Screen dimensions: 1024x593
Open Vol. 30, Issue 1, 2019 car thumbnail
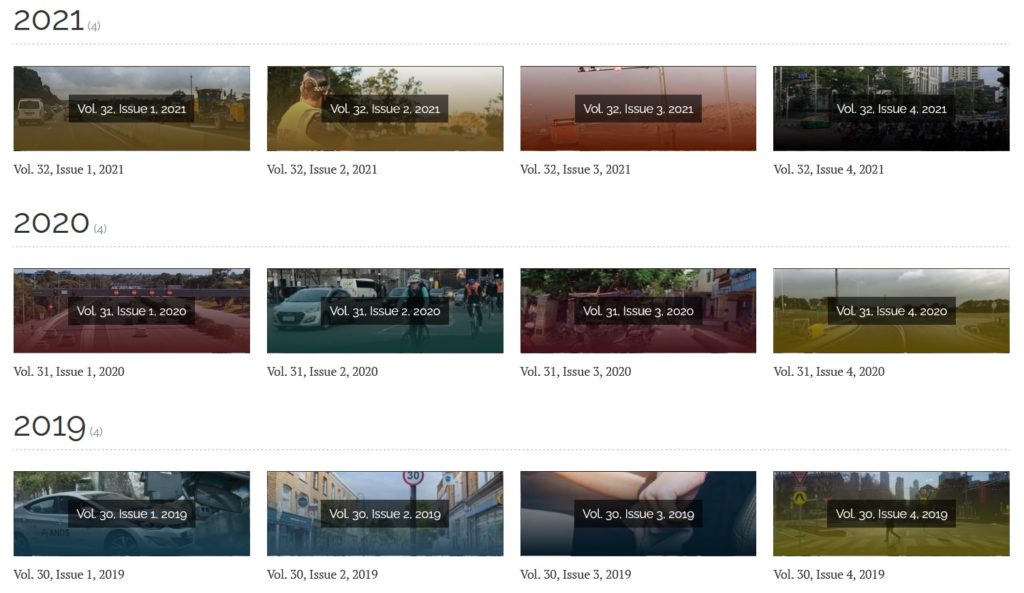coord(131,514)
